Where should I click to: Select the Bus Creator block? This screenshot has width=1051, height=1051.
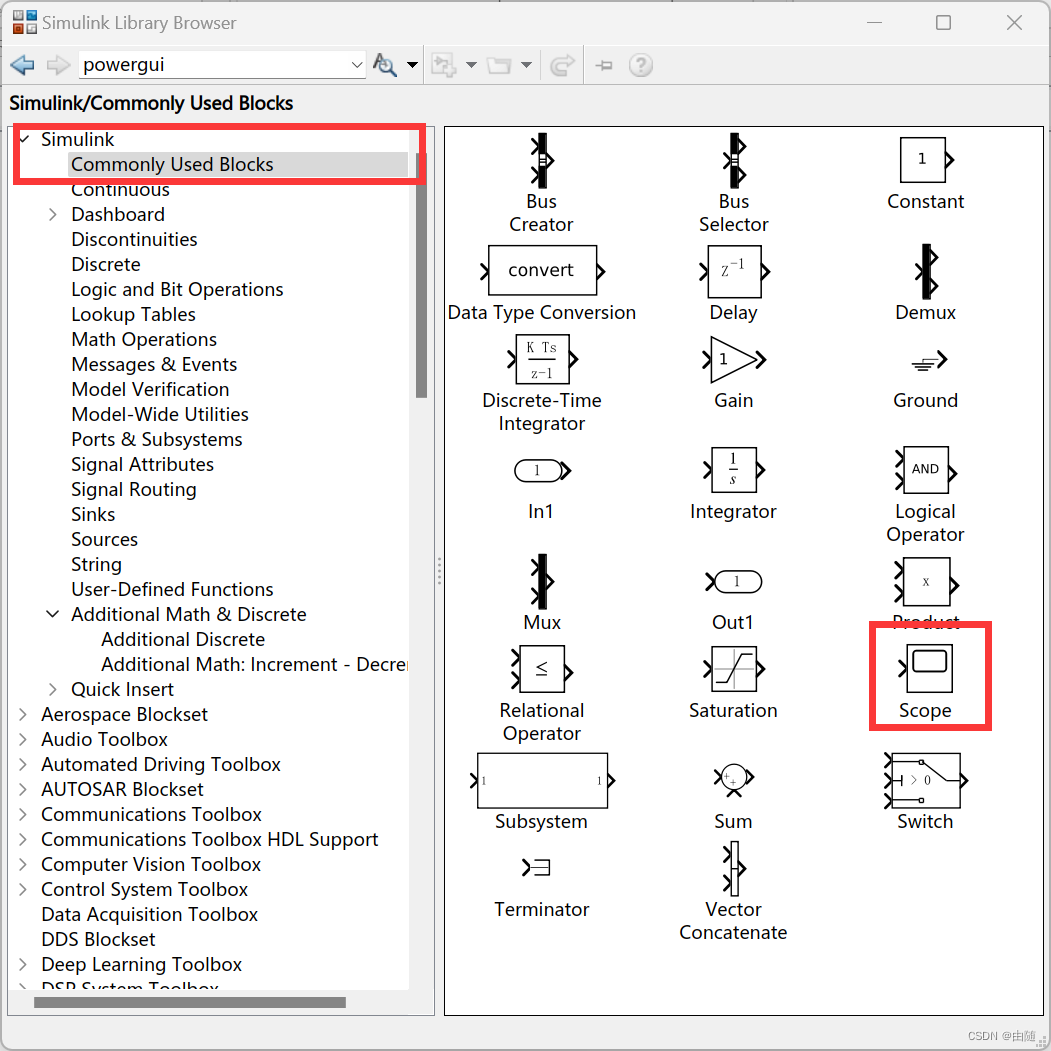click(542, 161)
